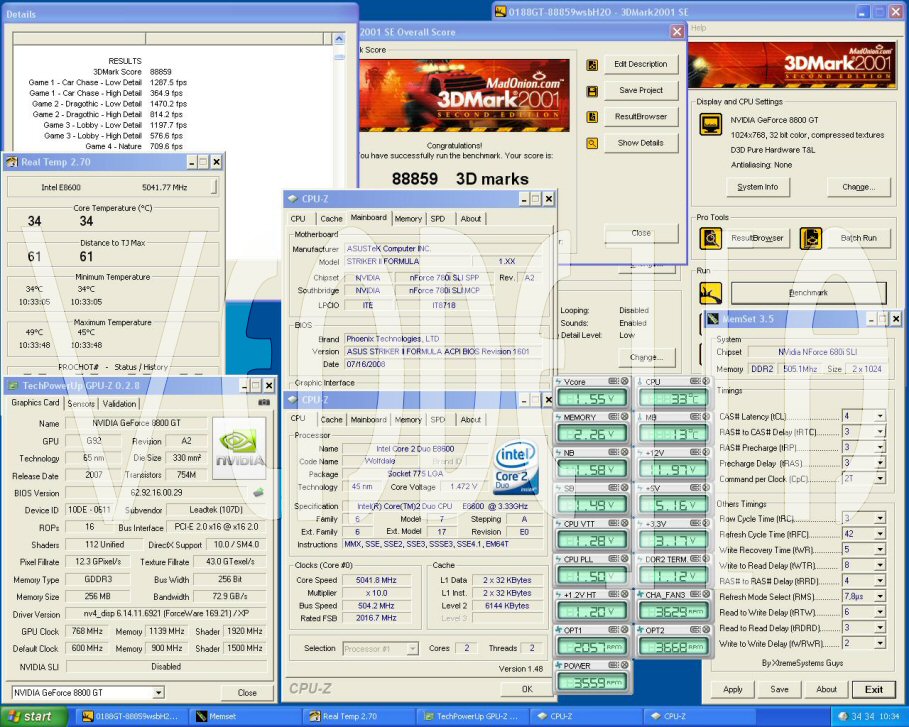Switch to the Validation tab in GPU-Z
The width and height of the screenshot is (909, 727).
(119, 404)
